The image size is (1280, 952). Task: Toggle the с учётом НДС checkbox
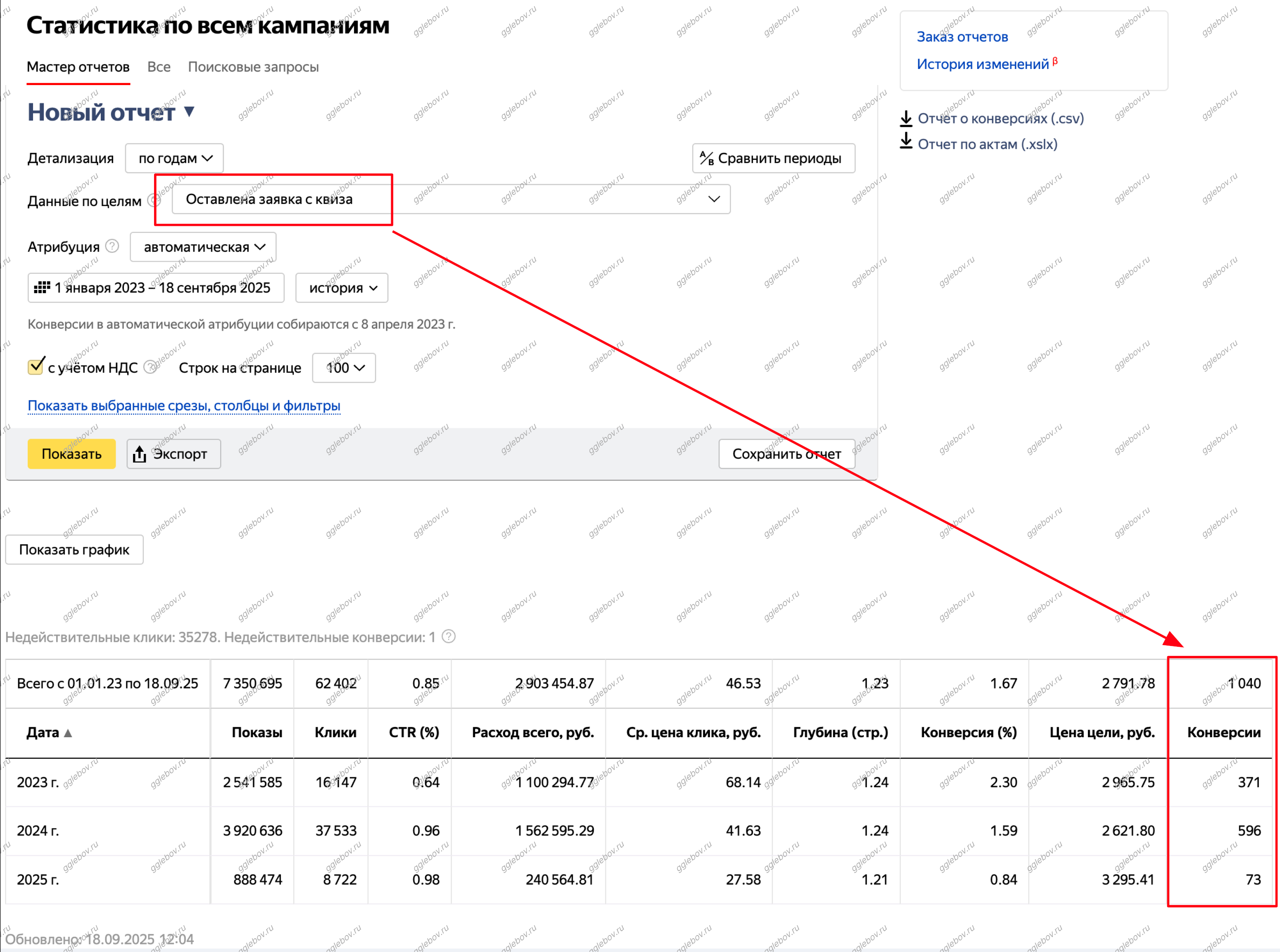pos(36,366)
